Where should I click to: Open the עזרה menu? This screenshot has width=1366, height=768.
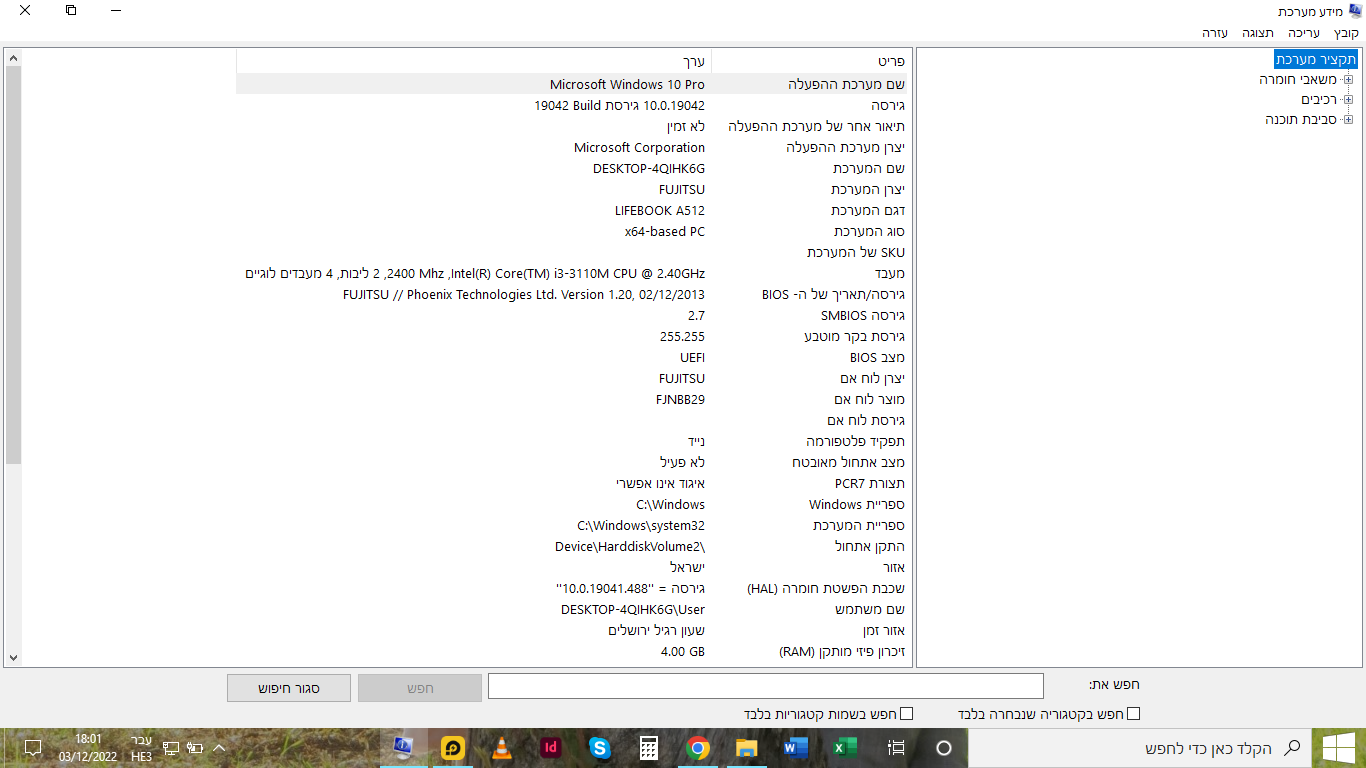1215,33
